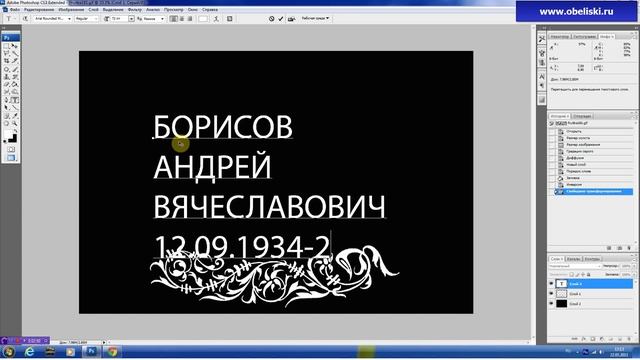Set history brush source for Инверсия state
640x360 pixels.
point(552,184)
